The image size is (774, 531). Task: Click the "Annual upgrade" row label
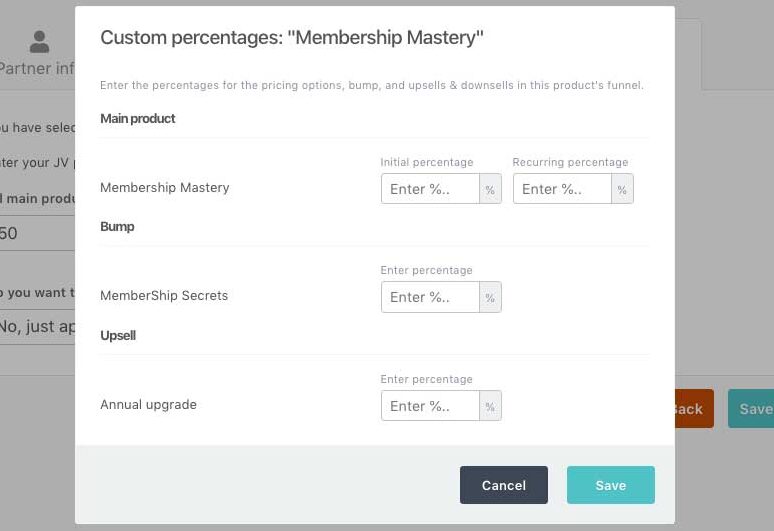[148, 405]
